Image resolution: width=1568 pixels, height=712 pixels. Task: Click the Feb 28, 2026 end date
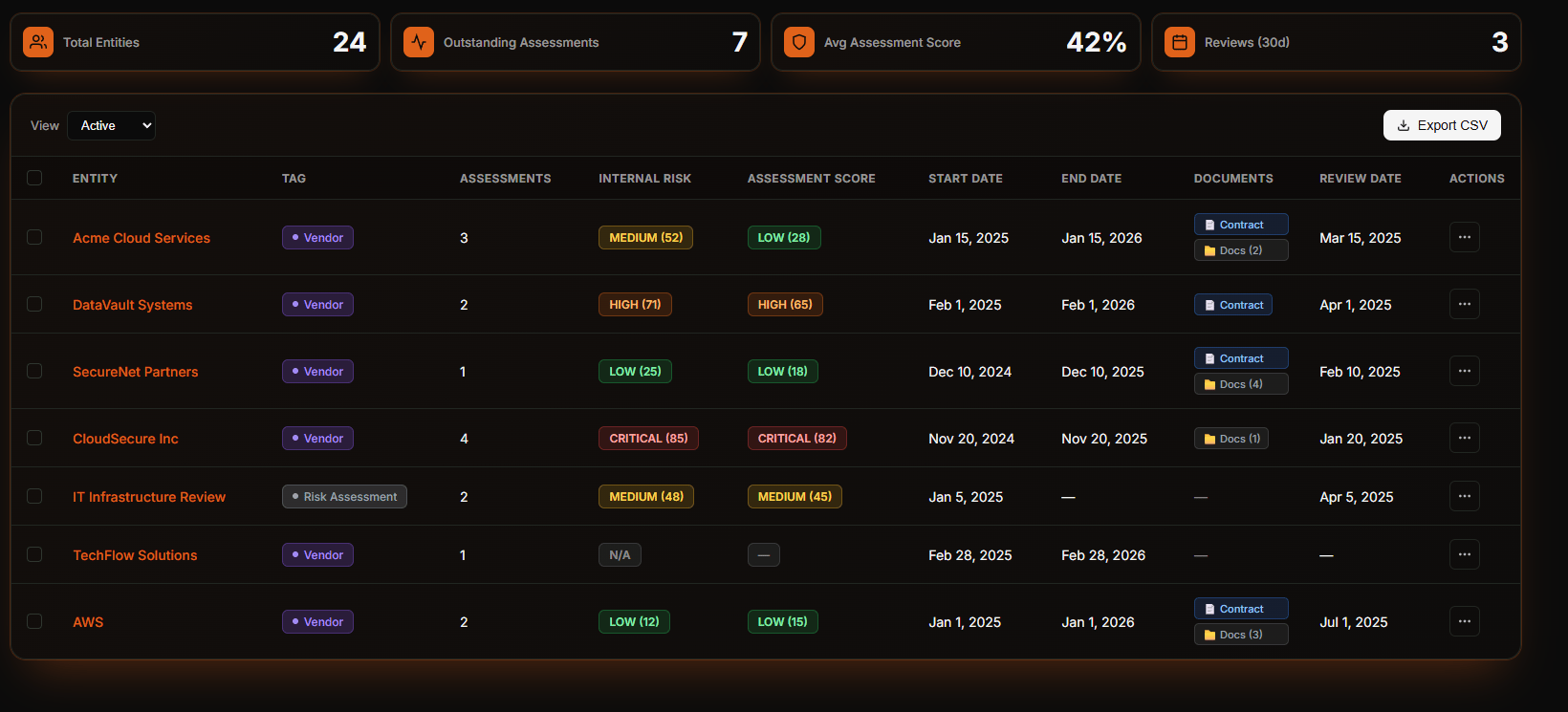[1102, 555]
